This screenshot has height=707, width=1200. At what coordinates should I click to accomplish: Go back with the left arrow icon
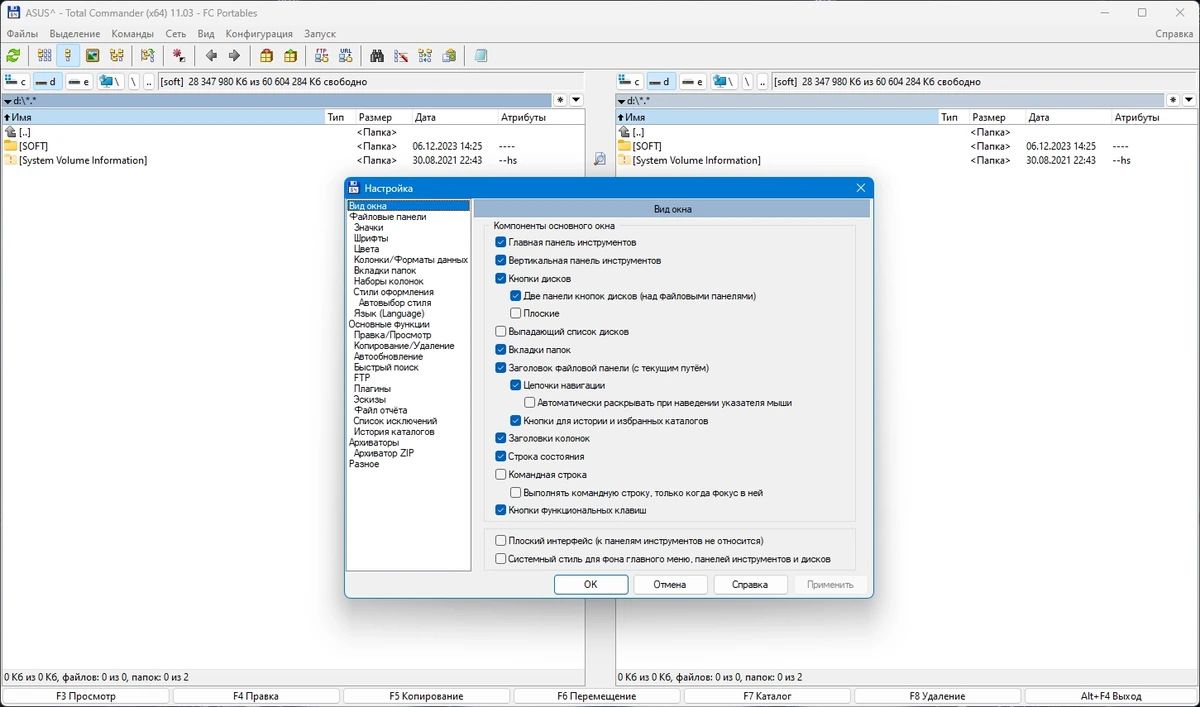[x=211, y=56]
